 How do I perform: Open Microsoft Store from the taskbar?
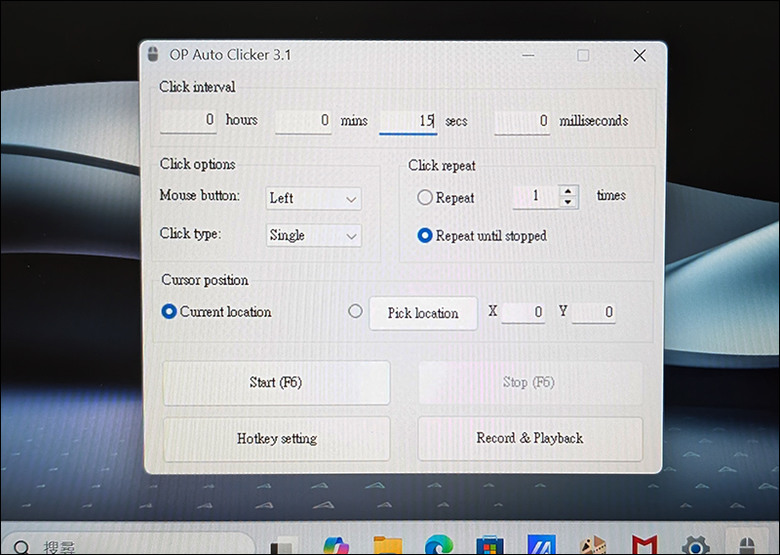pyautogui.click(x=490, y=546)
